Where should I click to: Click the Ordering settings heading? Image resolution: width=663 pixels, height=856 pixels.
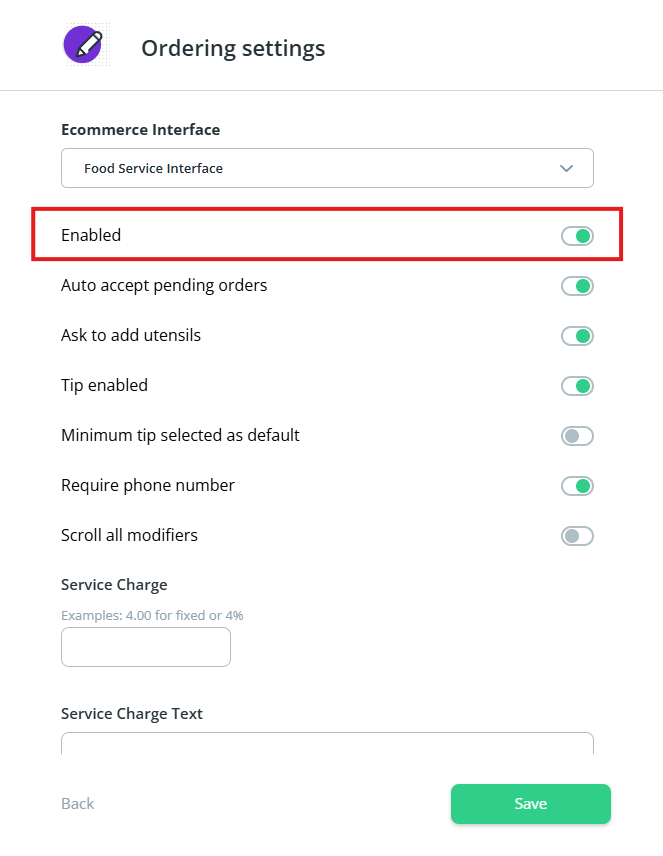233,48
